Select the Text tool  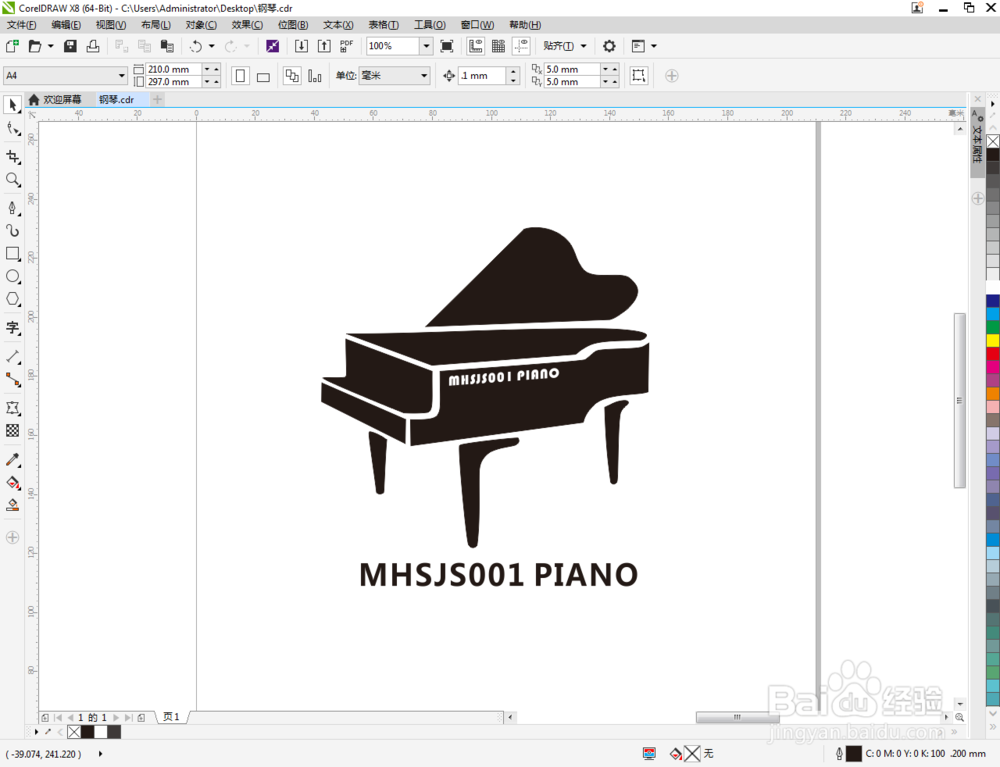click(x=12, y=328)
